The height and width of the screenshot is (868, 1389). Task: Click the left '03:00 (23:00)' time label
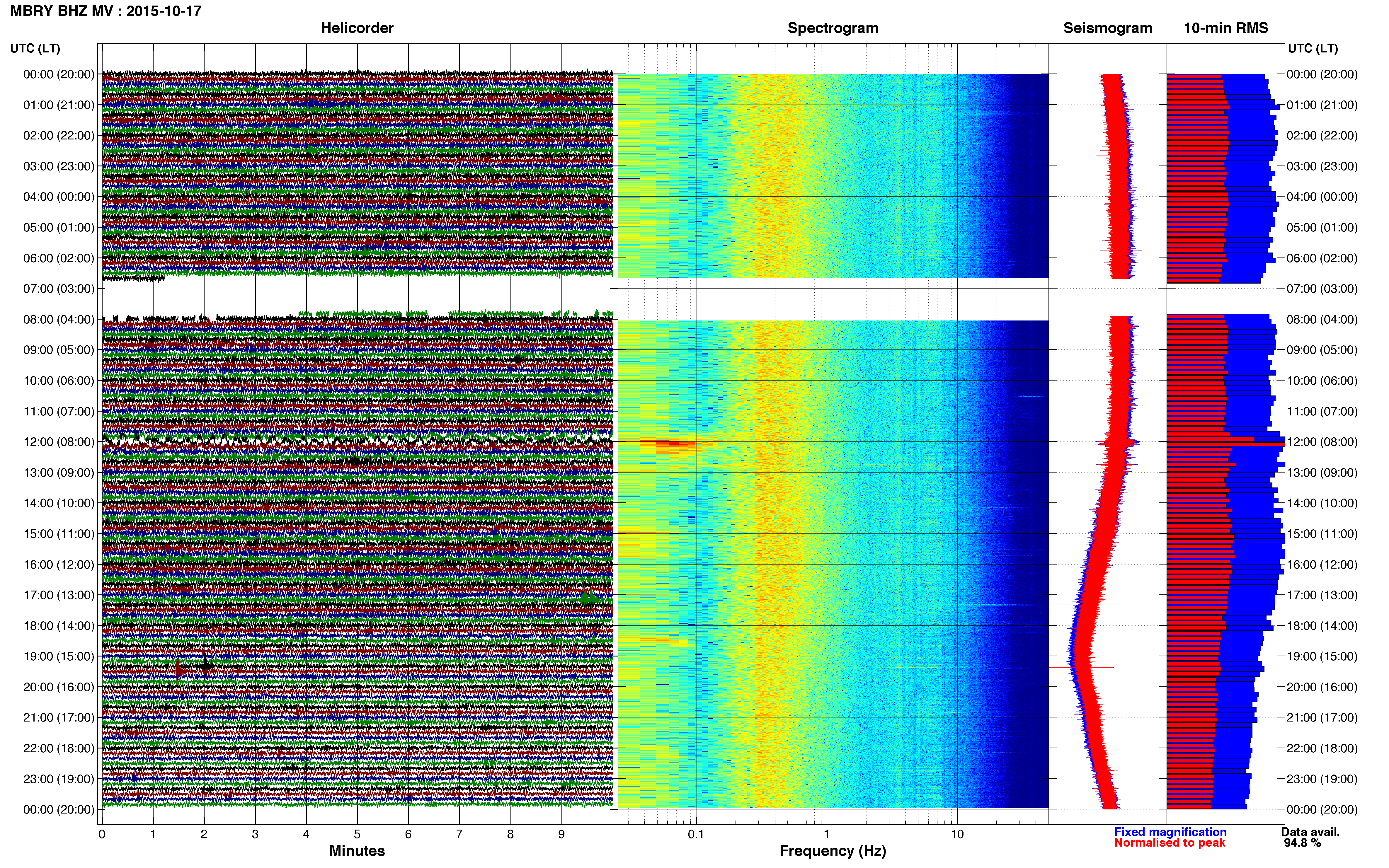(x=59, y=166)
